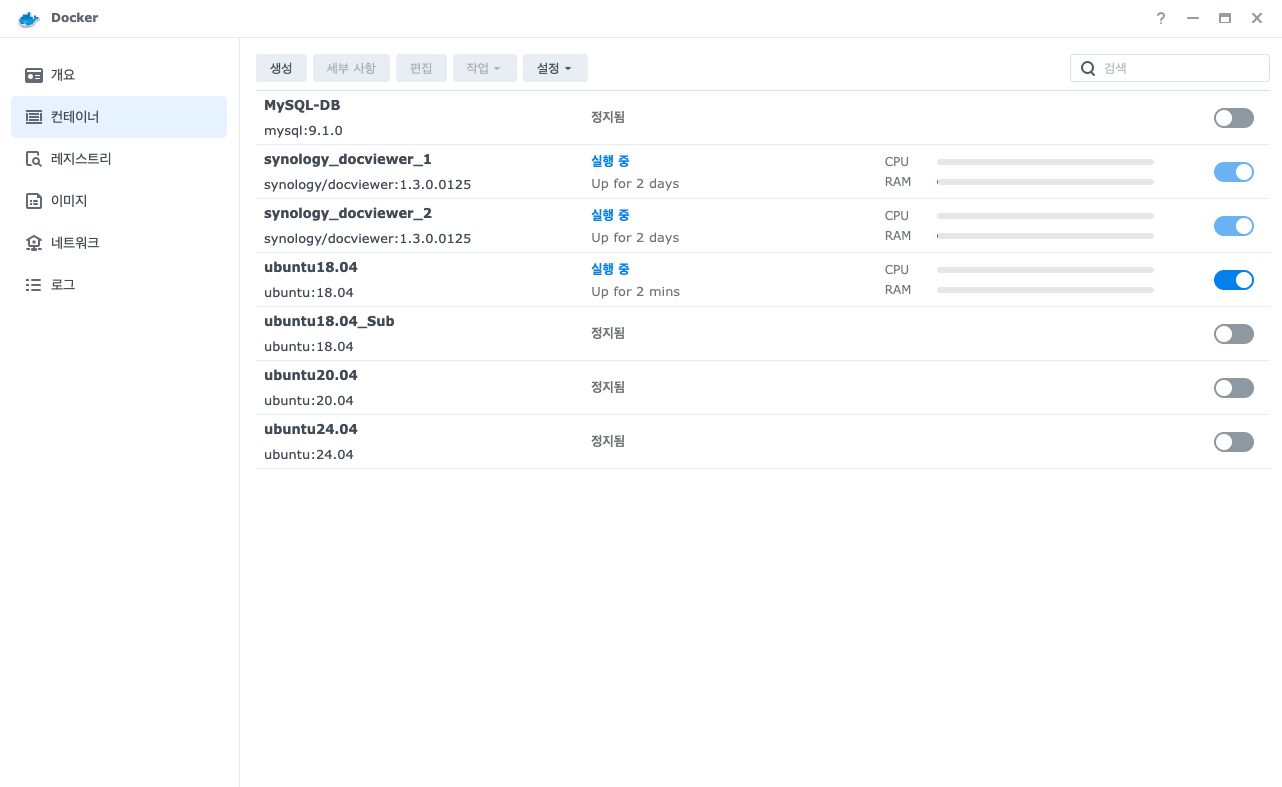
Task: Click the CPU usage bar of ubuntu18.04
Action: click(1045, 270)
